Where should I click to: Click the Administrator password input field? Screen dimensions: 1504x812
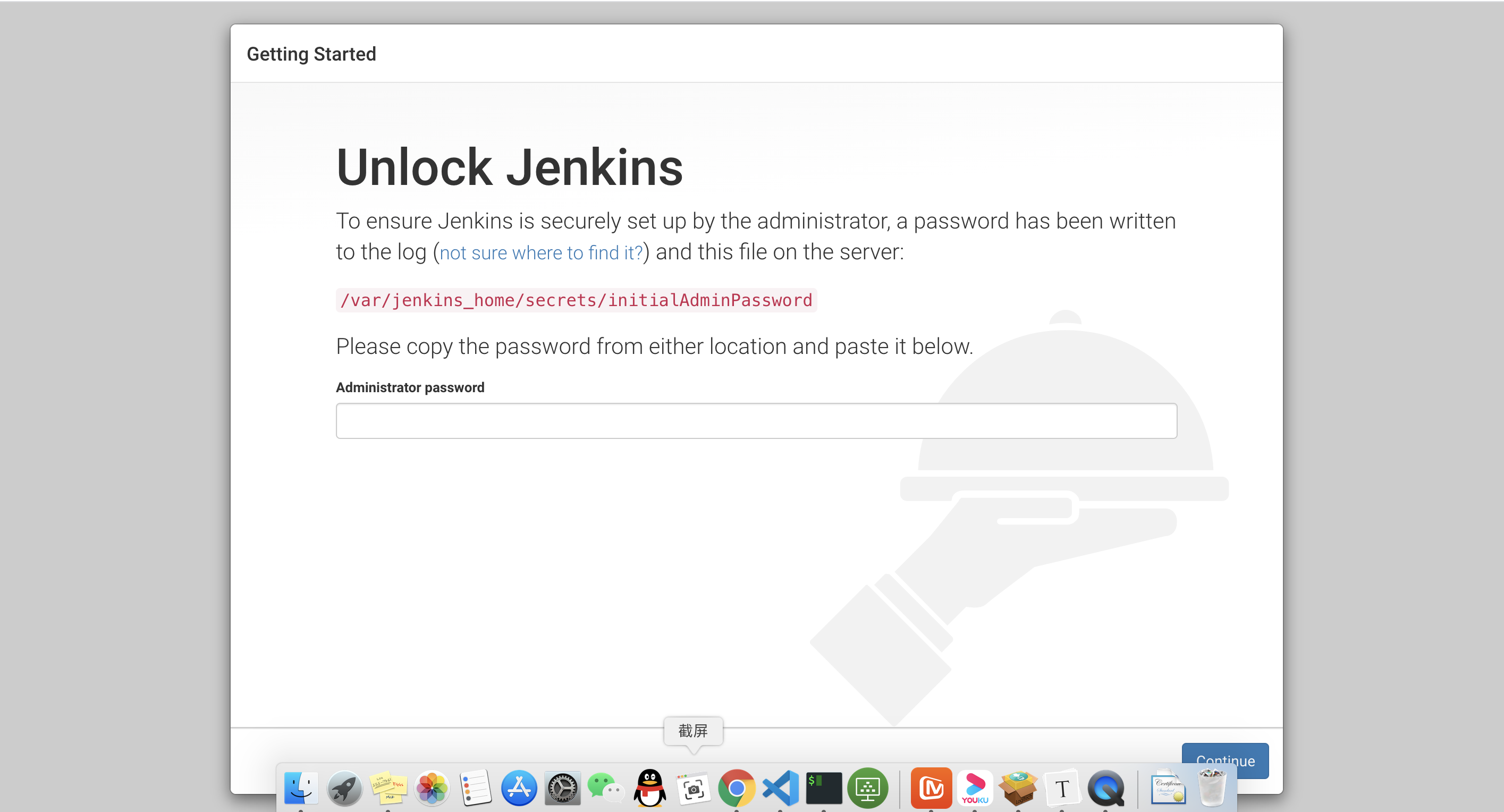(756, 420)
